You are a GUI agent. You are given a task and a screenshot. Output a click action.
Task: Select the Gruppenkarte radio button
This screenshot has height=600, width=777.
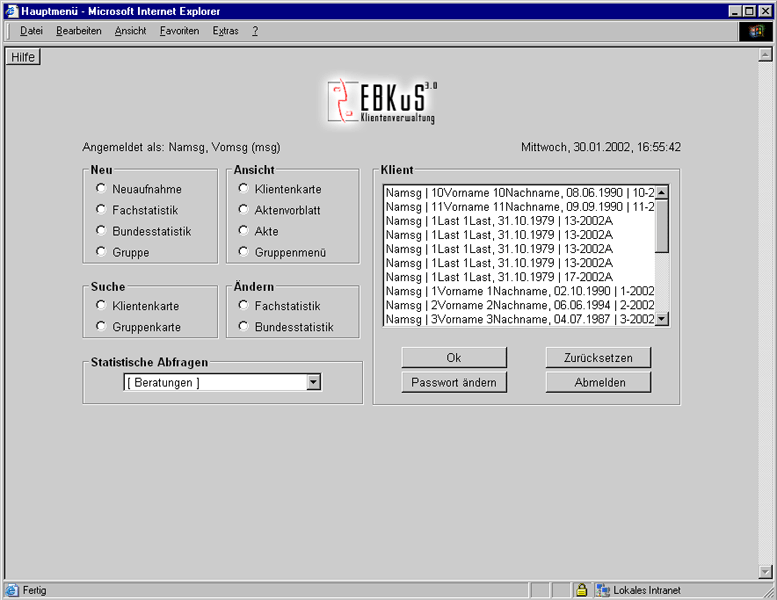pyautogui.click(x=101, y=326)
